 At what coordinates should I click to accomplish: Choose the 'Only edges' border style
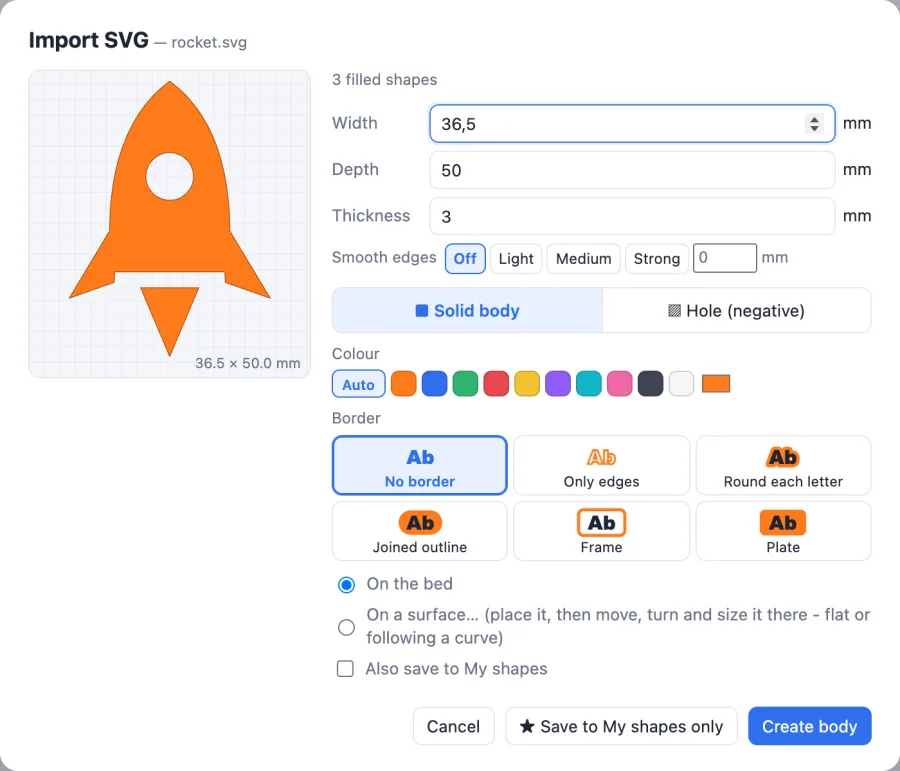[x=601, y=465]
